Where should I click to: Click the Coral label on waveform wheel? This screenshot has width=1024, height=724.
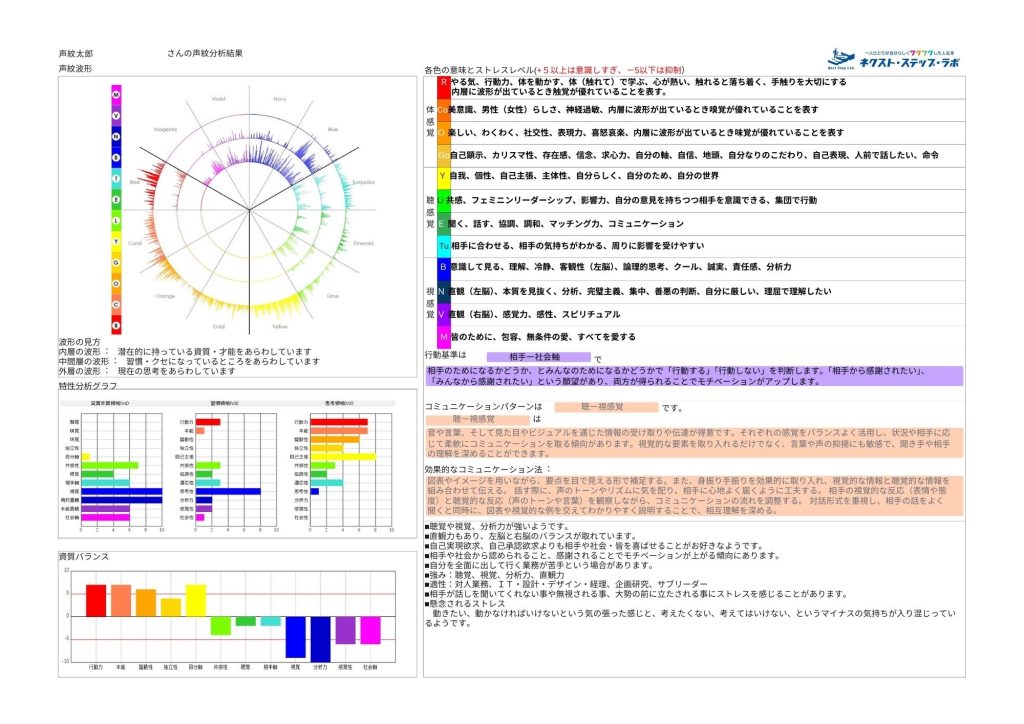click(135, 243)
